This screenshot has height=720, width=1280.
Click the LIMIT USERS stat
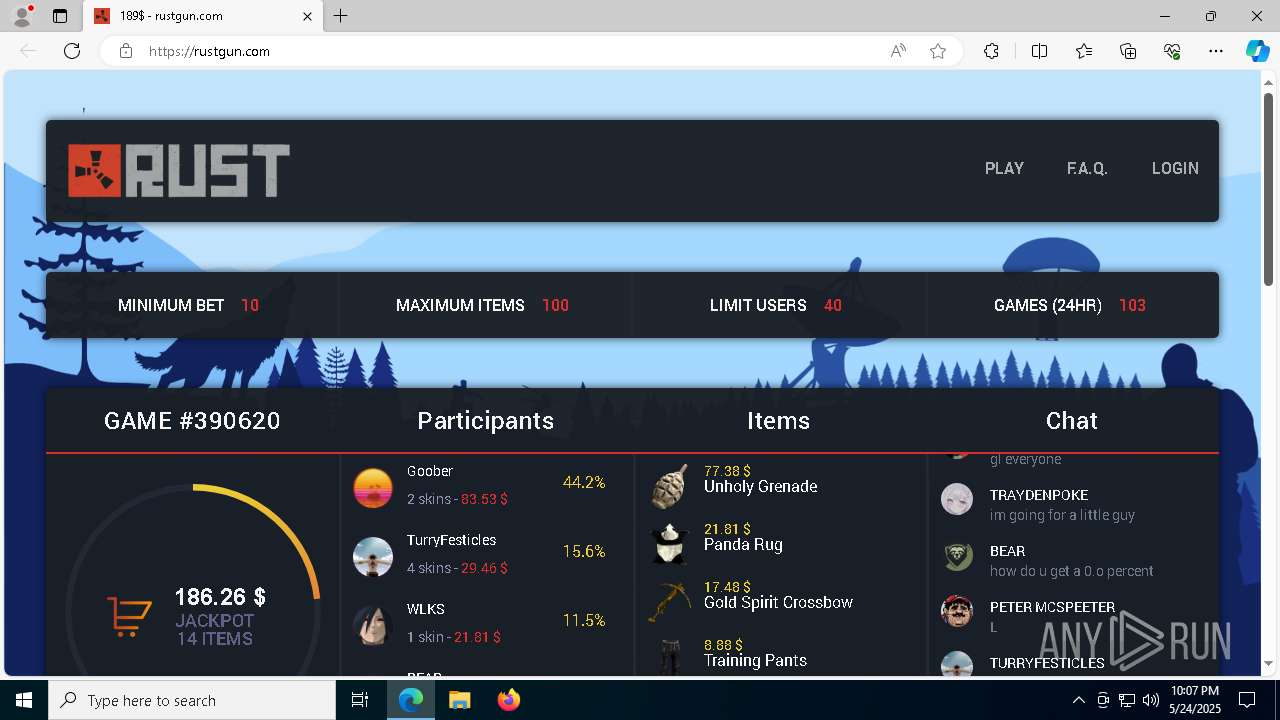tap(776, 305)
